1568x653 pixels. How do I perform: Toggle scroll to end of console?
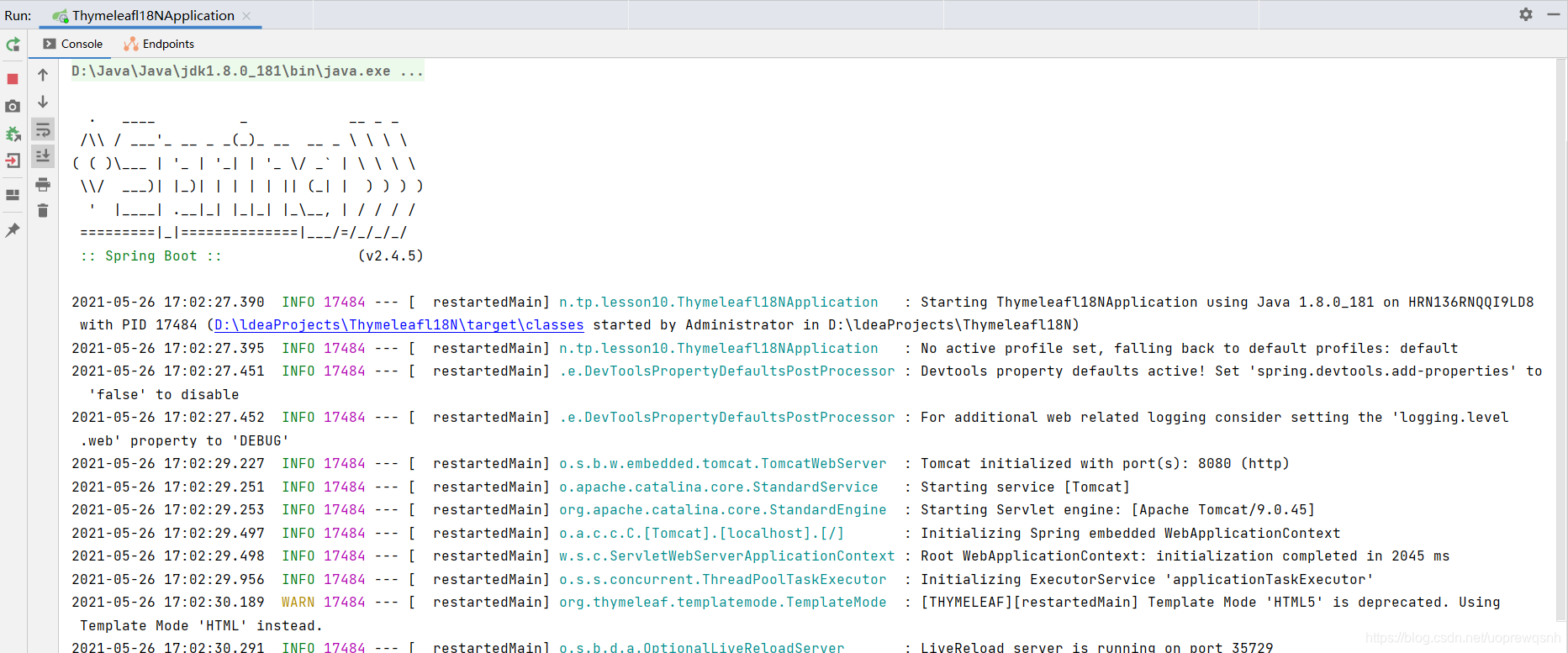click(x=43, y=156)
